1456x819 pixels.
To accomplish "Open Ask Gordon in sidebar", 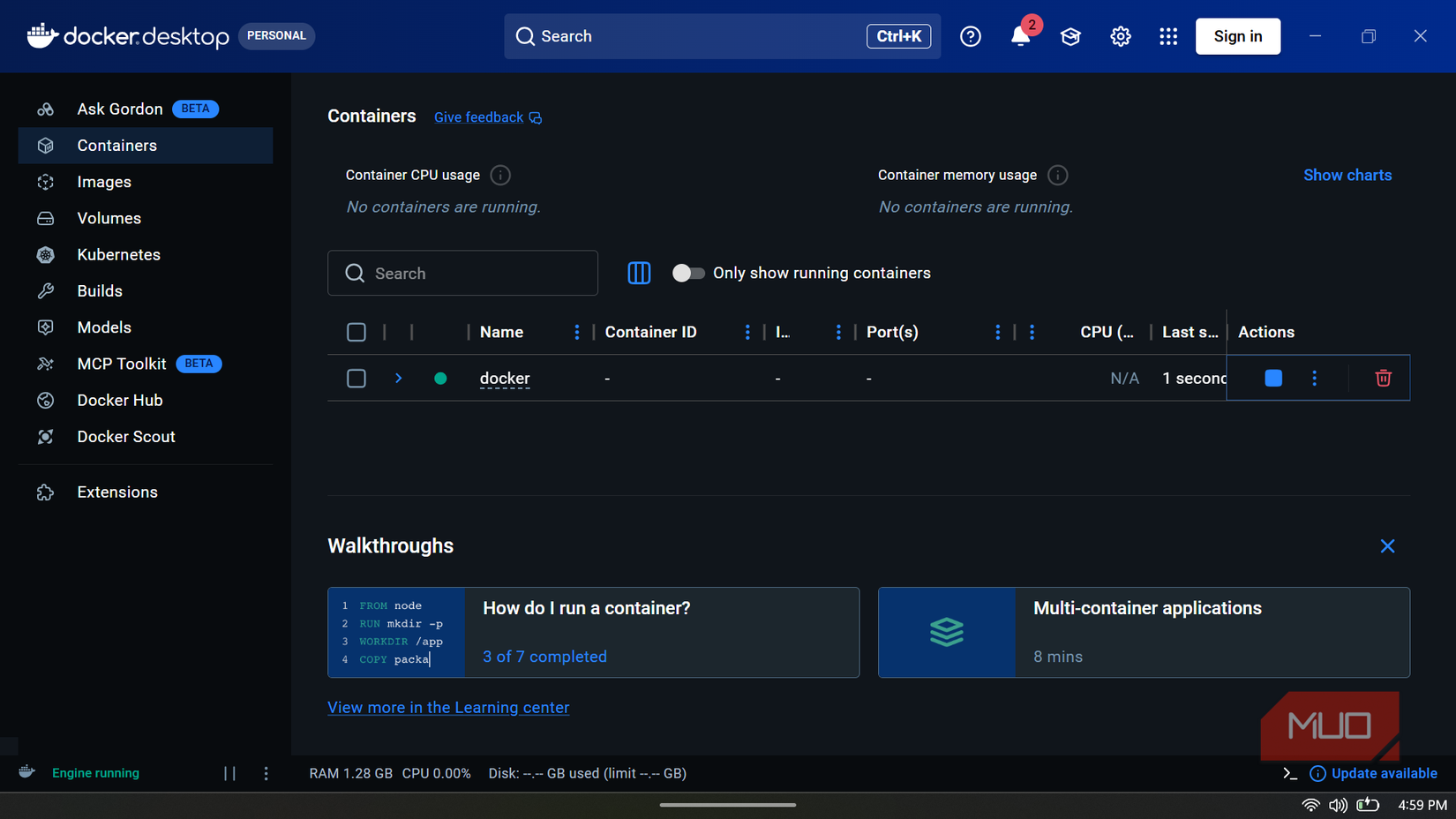I will [x=146, y=109].
